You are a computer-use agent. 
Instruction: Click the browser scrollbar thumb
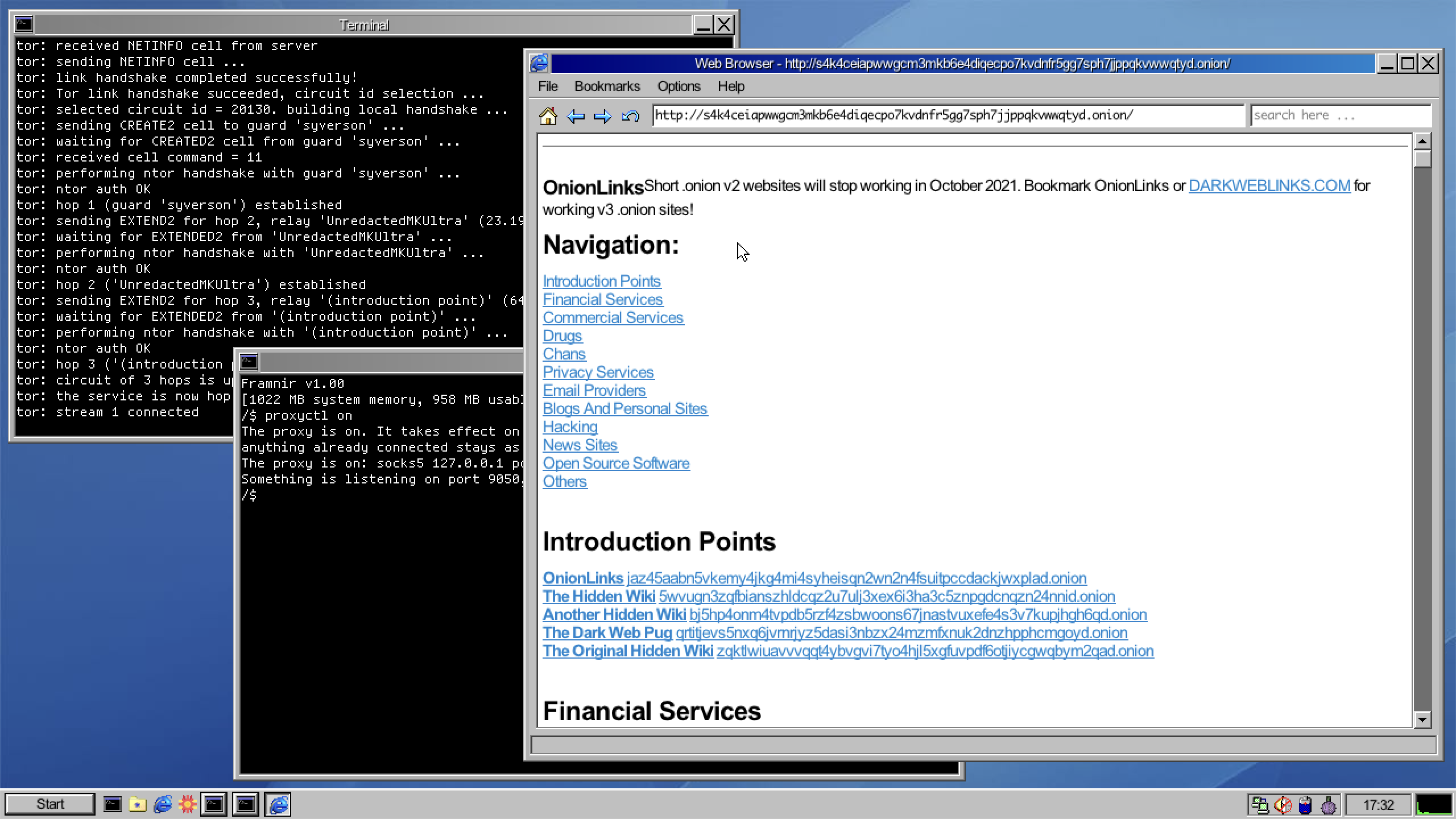[x=1422, y=159]
